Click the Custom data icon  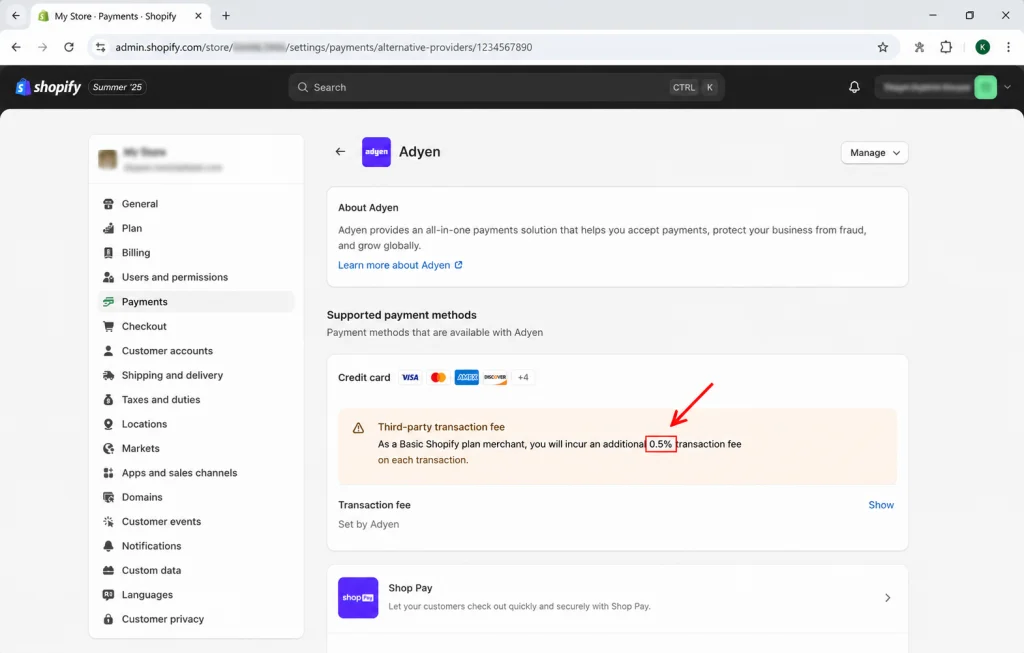[x=108, y=570]
